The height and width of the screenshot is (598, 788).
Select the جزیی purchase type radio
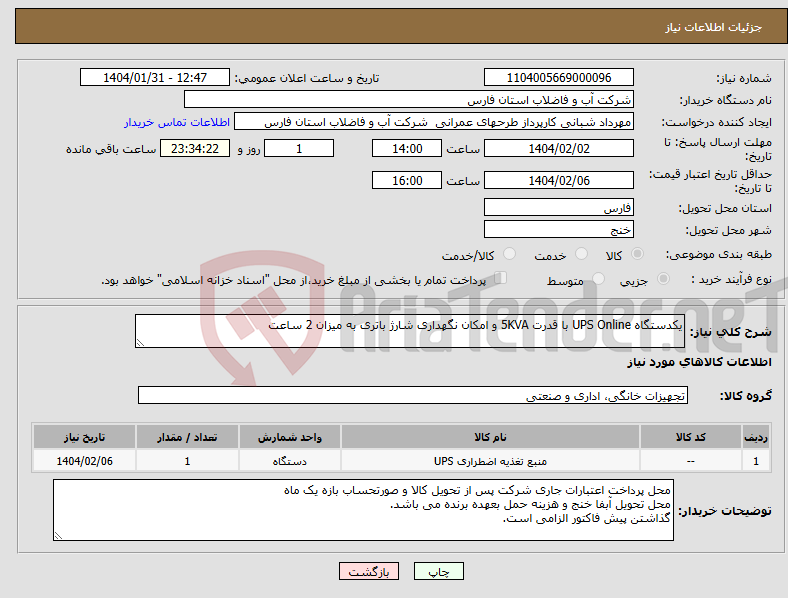point(663,278)
